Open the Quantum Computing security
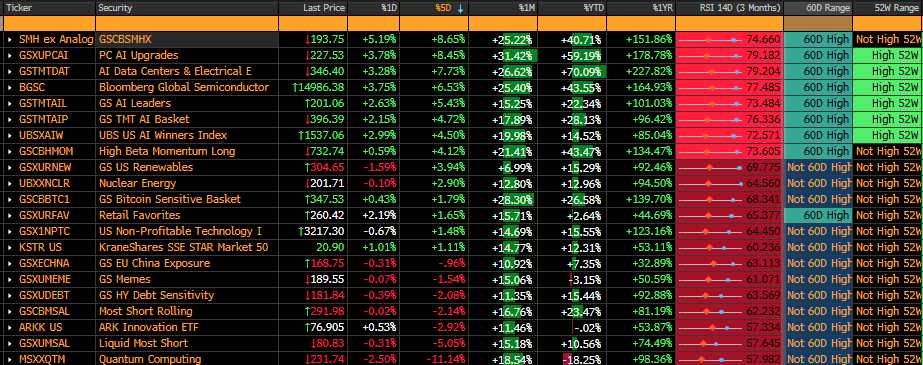Image resolution: width=923 pixels, height=365 pixels. [150, 359]
